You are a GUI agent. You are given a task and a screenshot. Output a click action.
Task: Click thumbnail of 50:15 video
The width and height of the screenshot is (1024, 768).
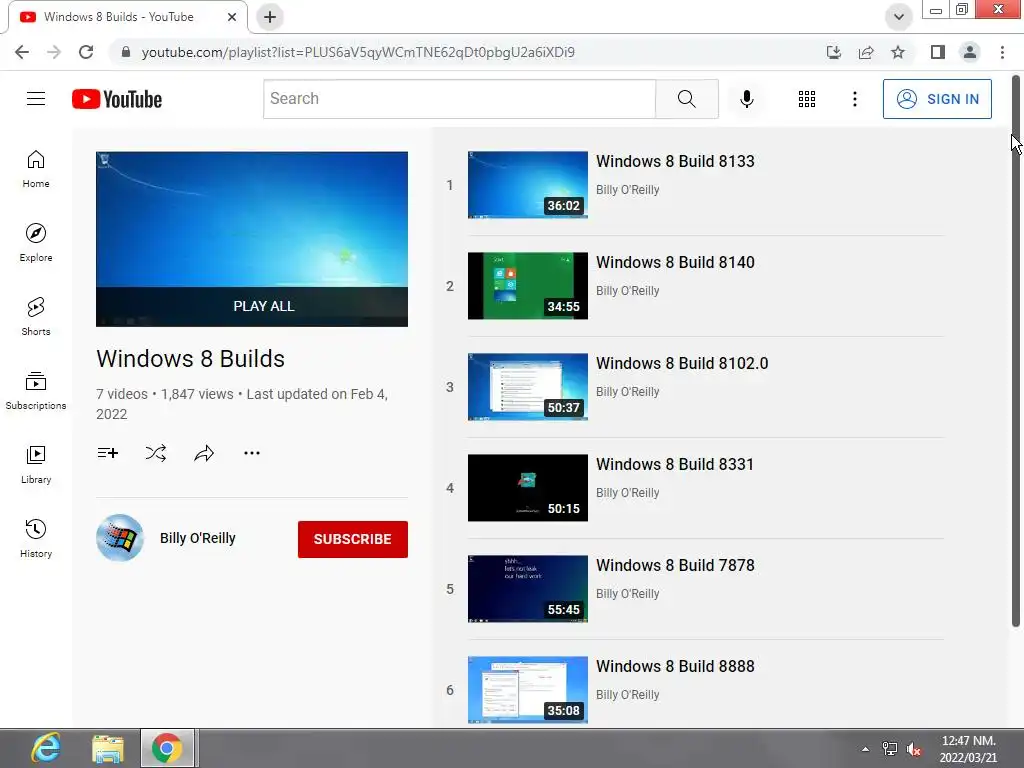click(x=528, y=488)
